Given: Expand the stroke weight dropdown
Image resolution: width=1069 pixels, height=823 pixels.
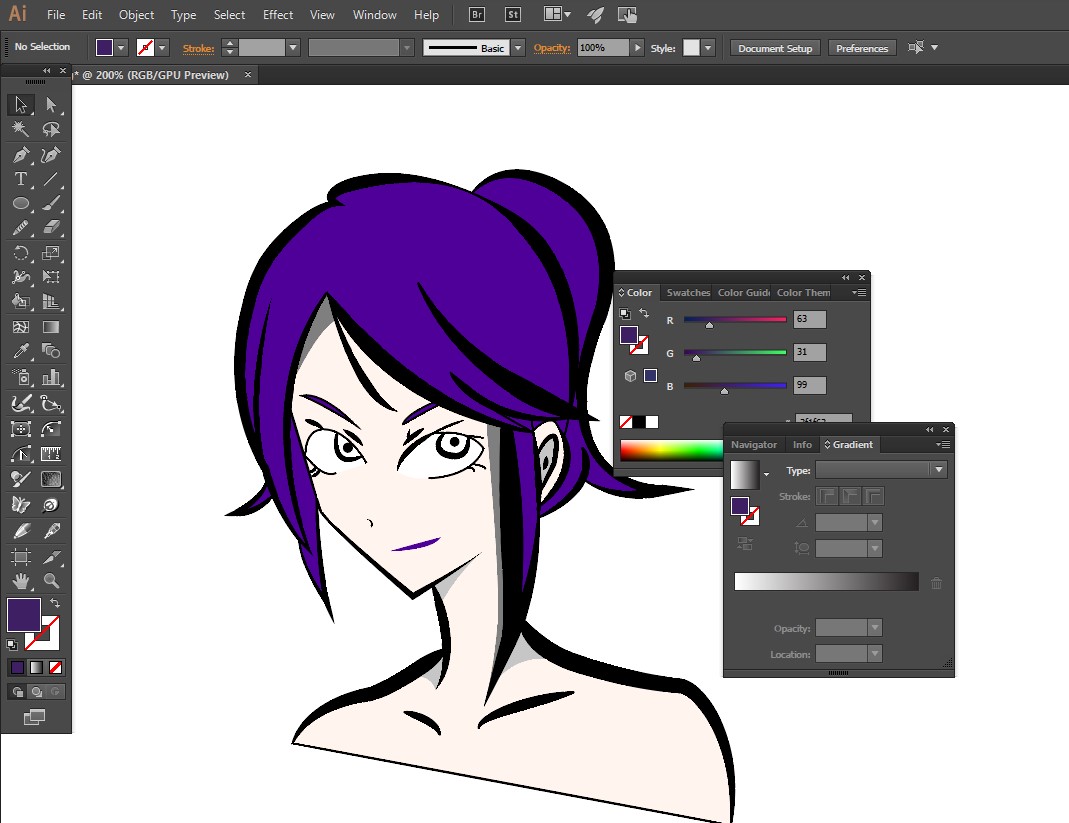Looking at the screenshot, I should (293, 48).
